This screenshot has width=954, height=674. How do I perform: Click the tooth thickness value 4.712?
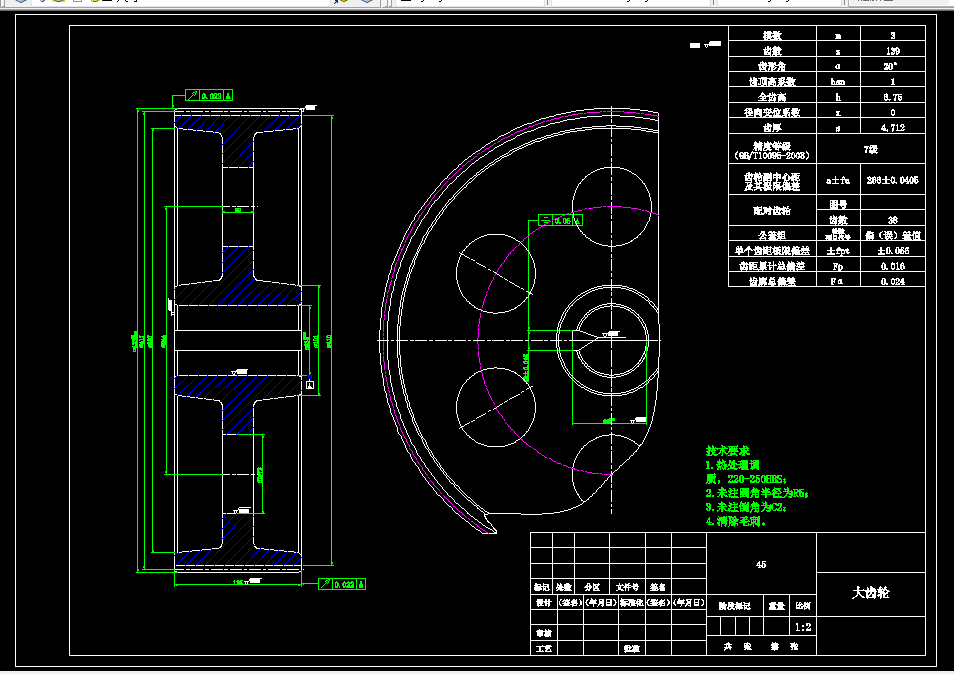coord(893,128)
